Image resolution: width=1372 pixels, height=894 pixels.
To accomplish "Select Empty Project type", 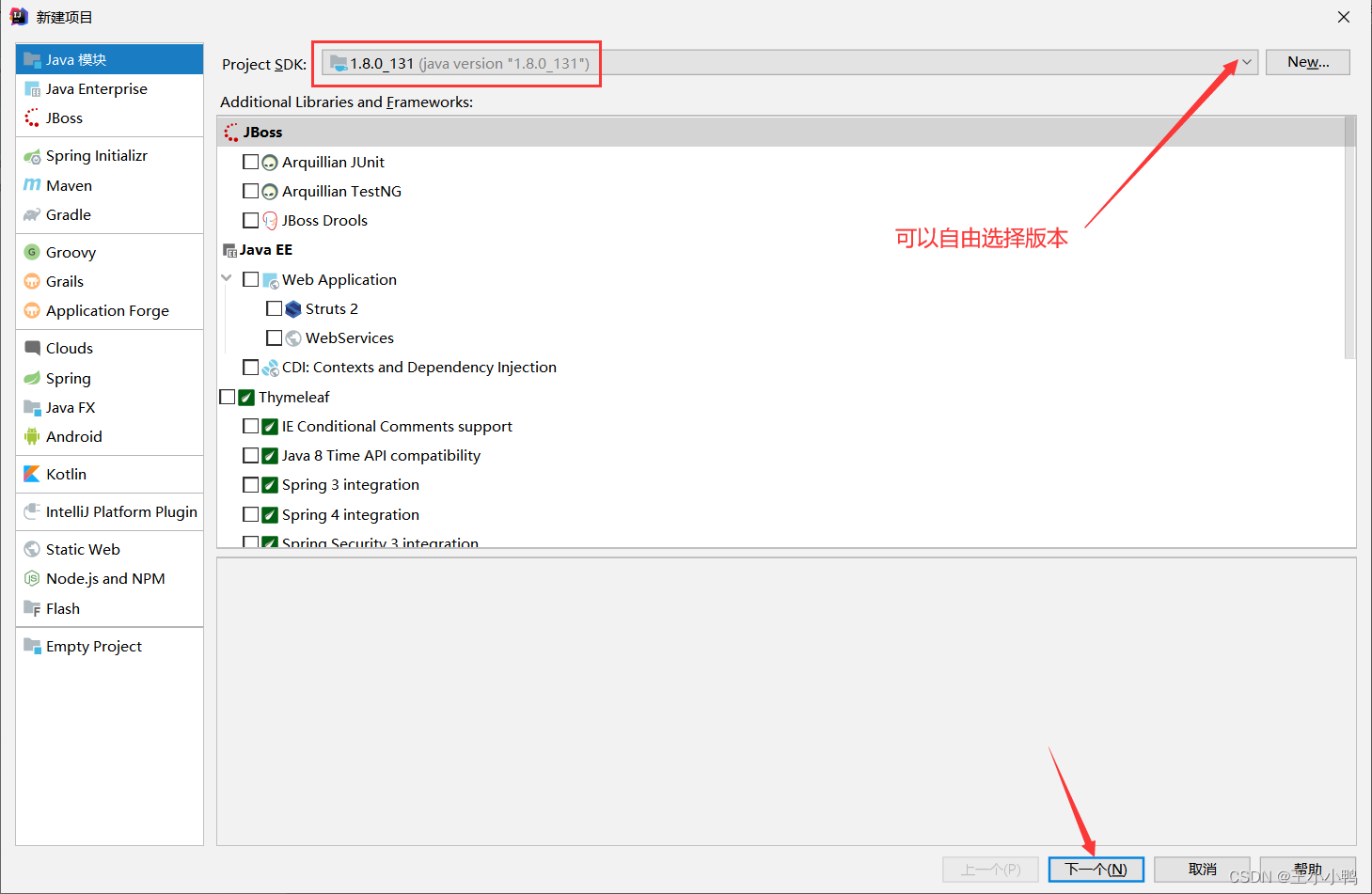I will point(109,646).
